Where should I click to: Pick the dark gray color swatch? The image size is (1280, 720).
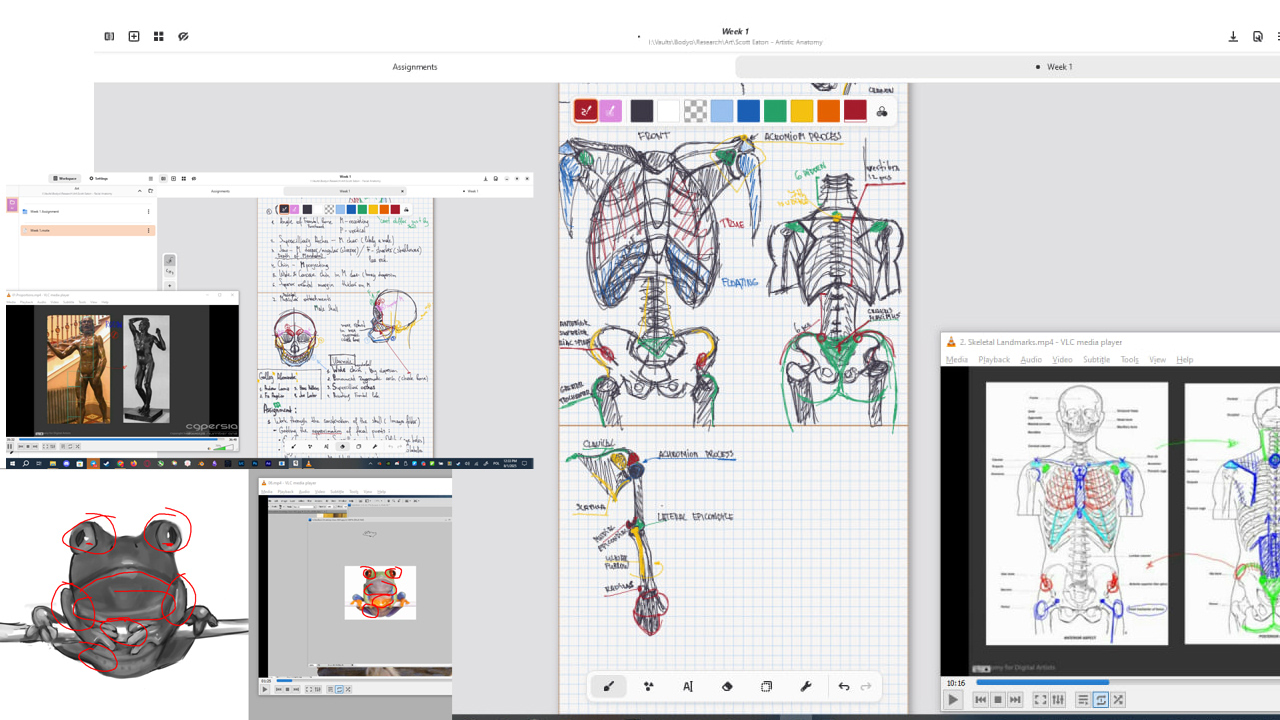pos(642,111)
